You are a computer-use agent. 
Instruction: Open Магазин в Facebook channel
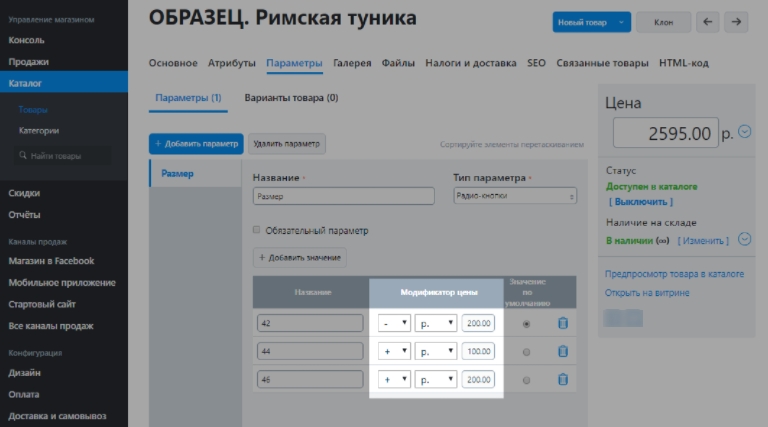point(51,261)
